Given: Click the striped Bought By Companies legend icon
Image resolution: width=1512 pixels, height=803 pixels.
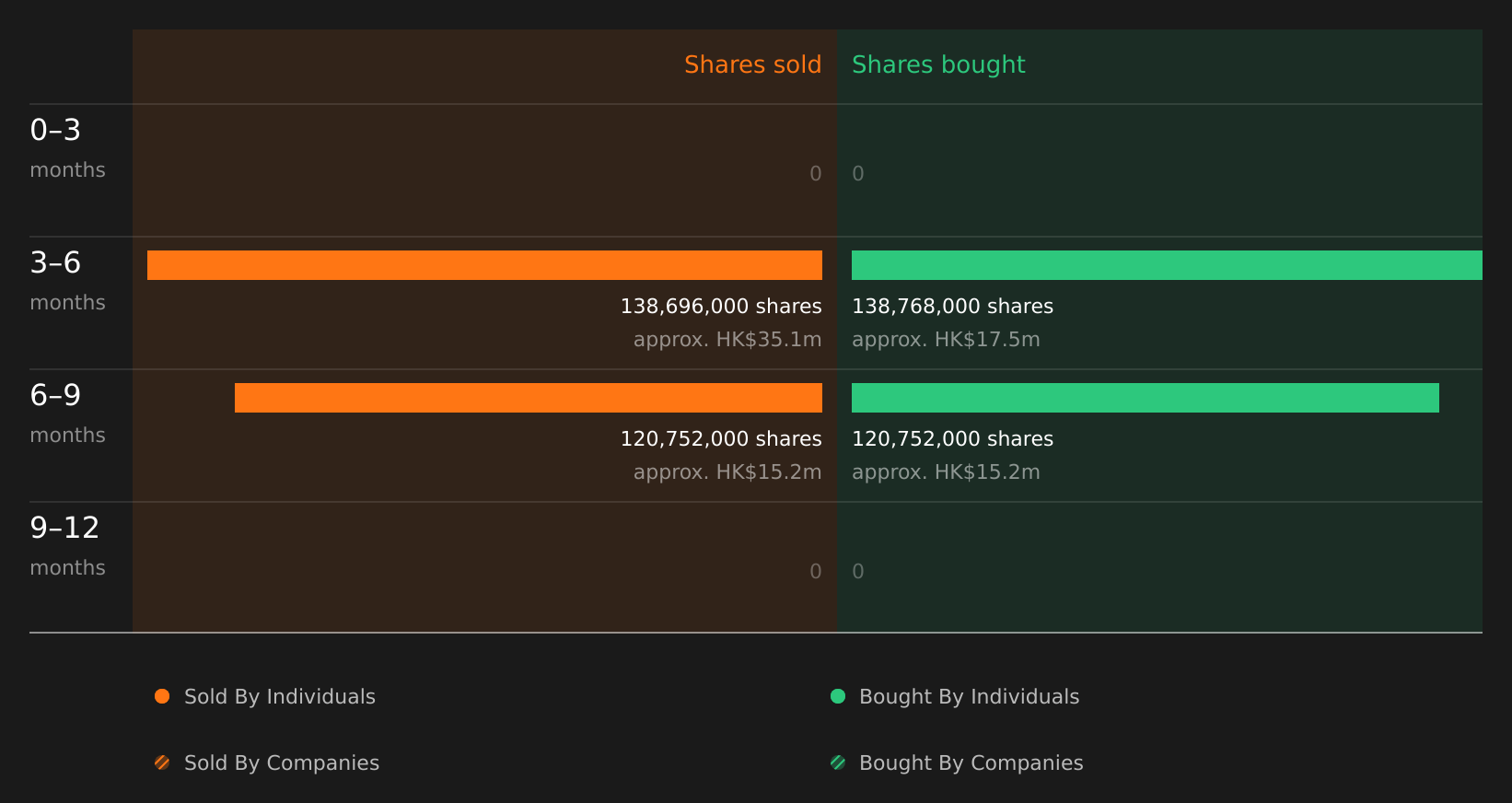Looking at the screenshot, I should 838,762.
